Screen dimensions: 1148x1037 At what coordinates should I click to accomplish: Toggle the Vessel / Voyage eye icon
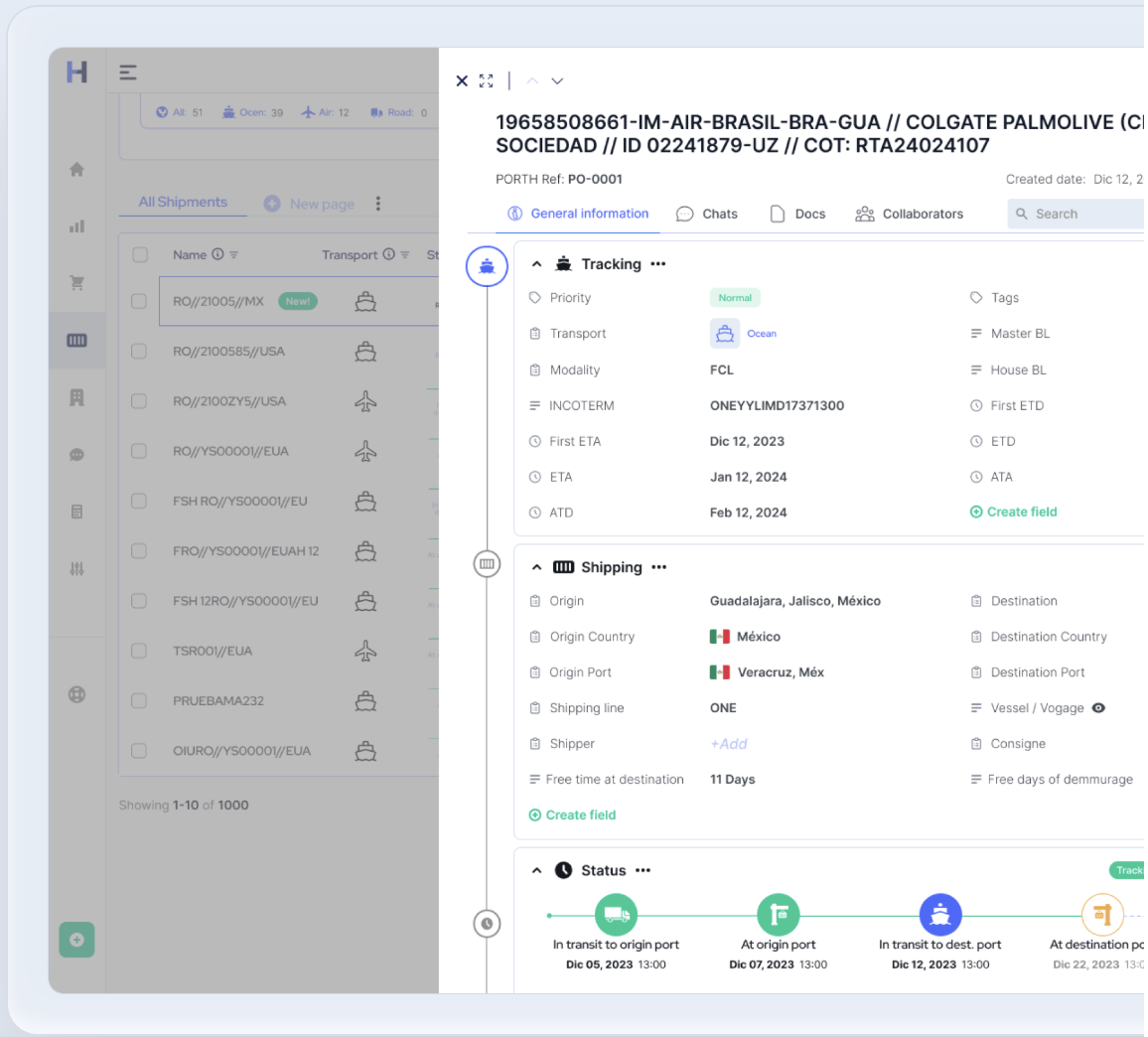tap(1098, 708)
